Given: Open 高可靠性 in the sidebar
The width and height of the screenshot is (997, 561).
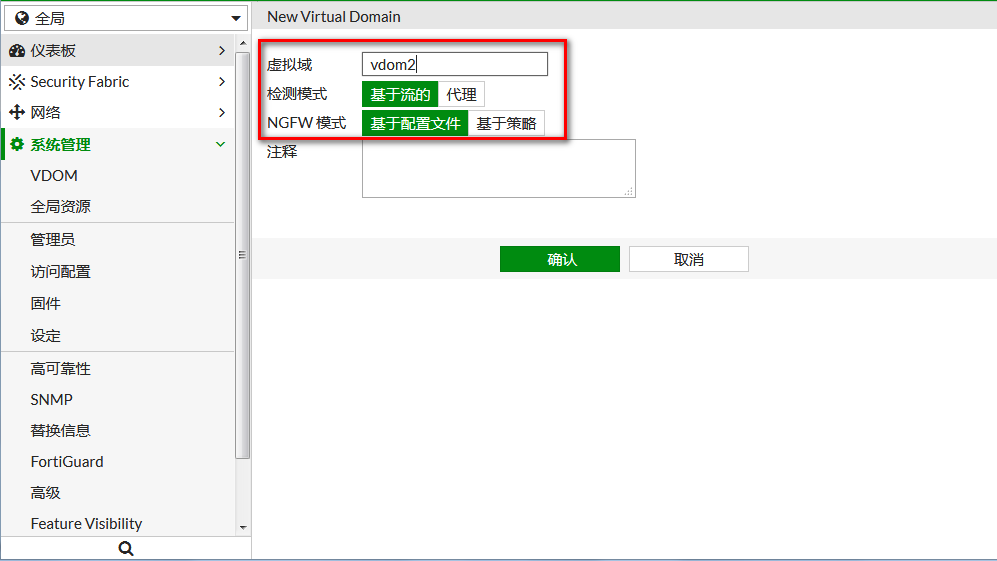Looking at the screenshot, I should (60, 369).
